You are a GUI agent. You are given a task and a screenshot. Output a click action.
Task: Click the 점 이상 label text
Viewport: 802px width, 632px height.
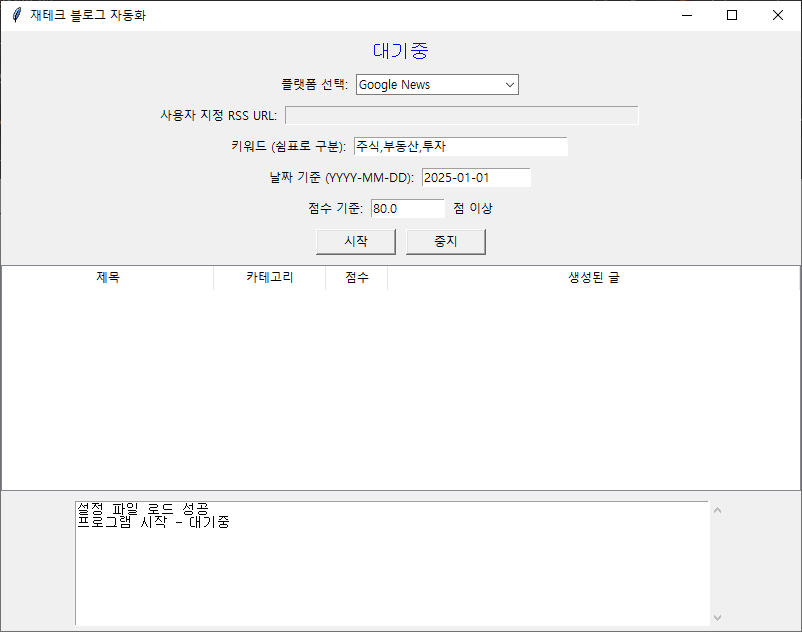(473, 208)
